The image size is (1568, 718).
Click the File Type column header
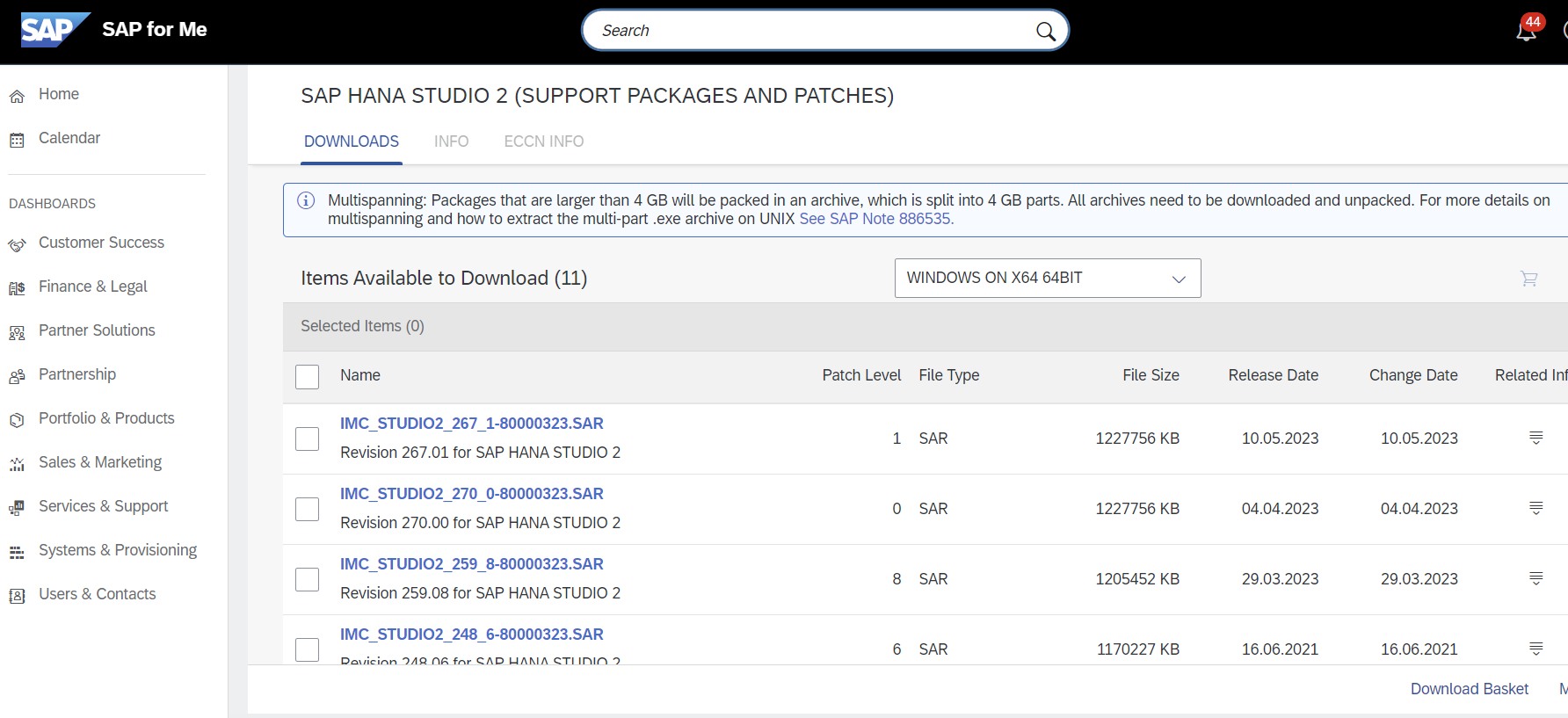tap(949, 375)
